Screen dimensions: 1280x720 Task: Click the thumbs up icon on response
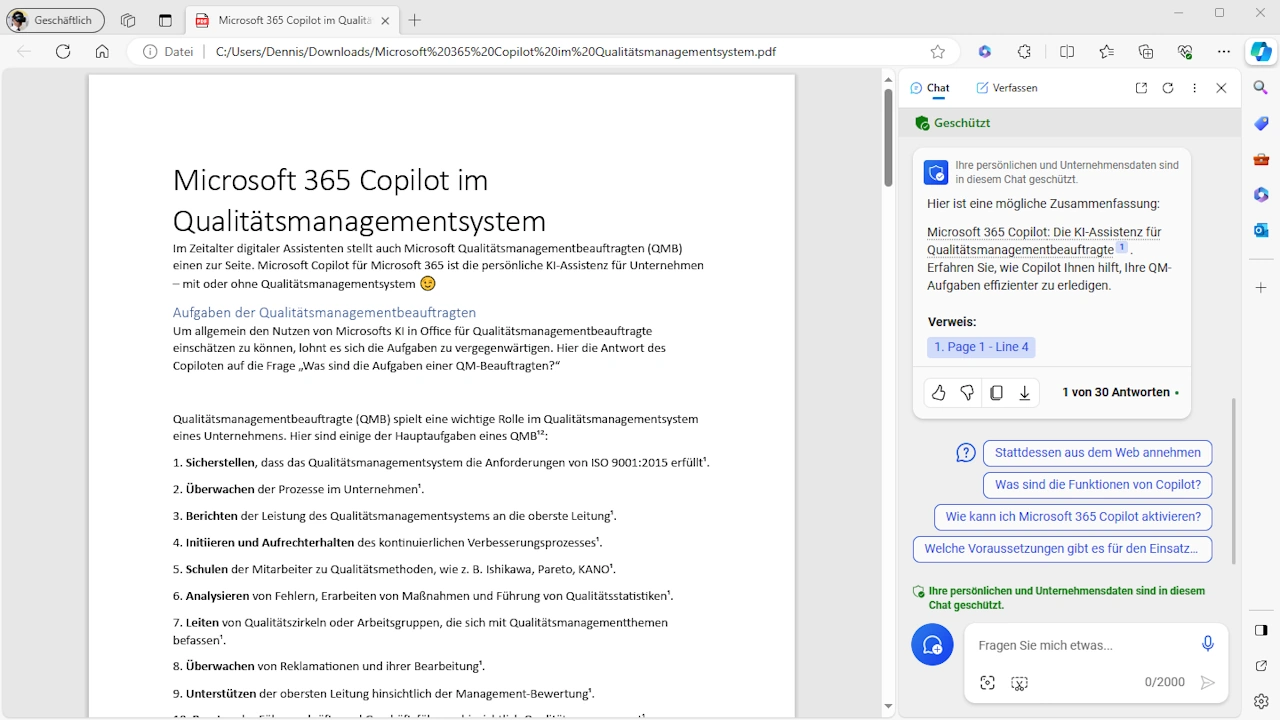(938, 393)
